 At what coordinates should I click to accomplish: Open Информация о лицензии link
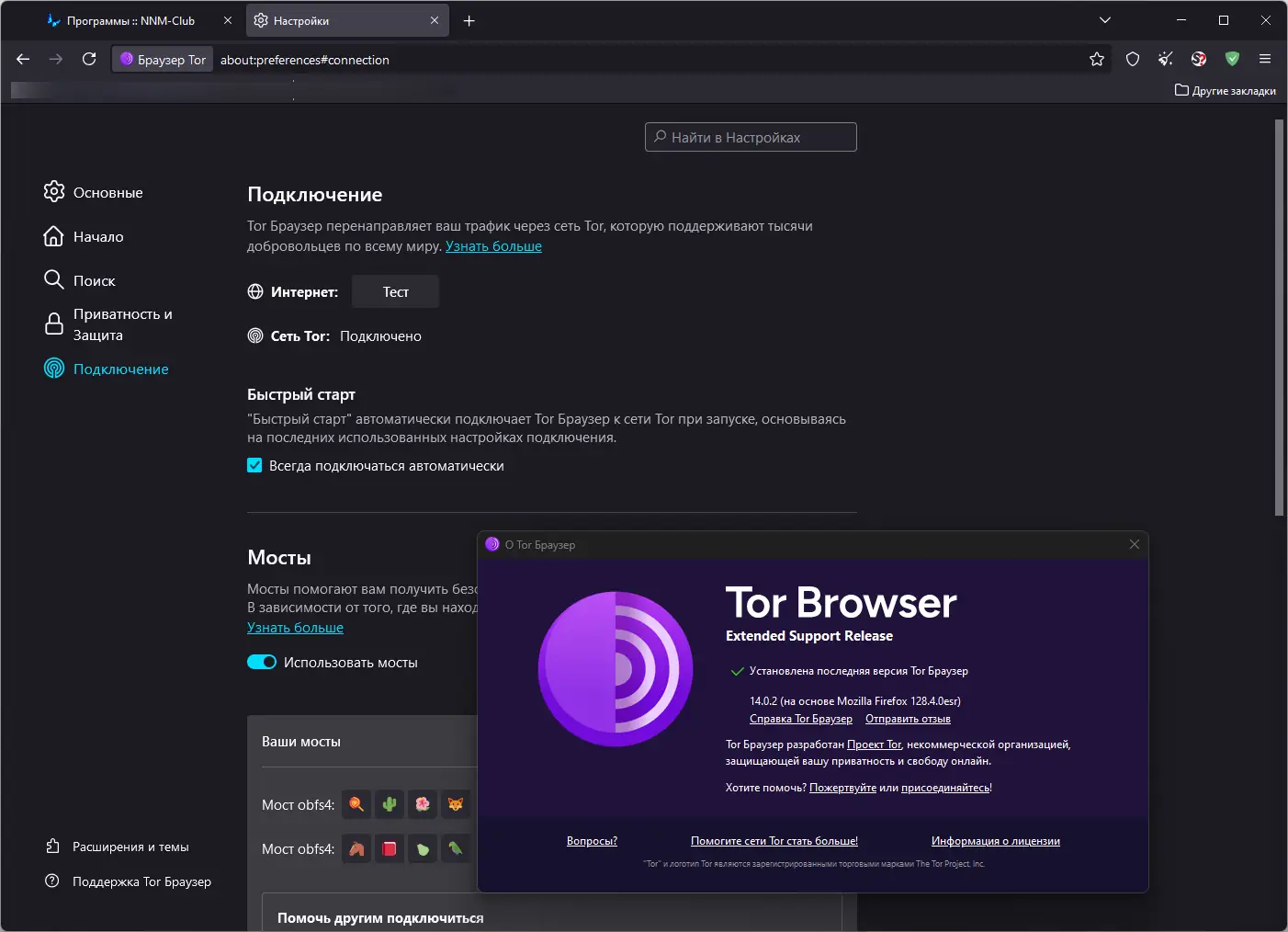click(996, 841)
